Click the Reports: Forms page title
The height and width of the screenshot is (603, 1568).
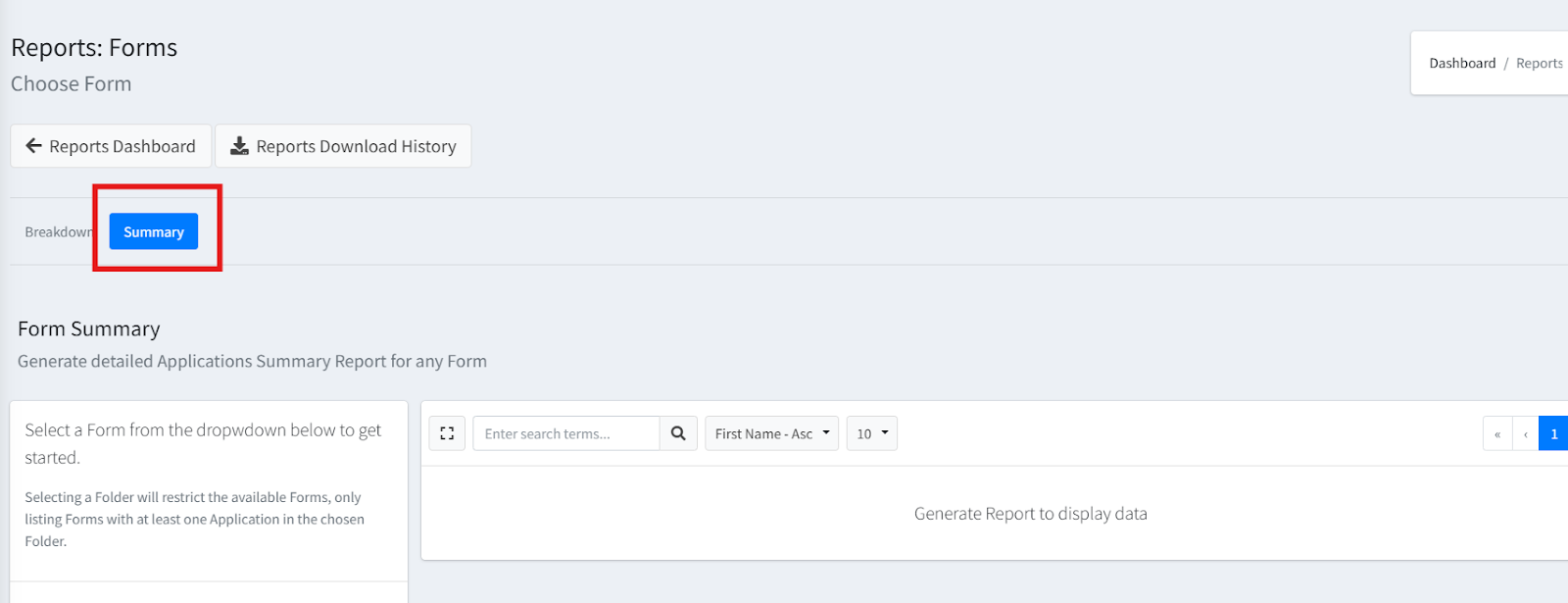click(x=94, y=48)
